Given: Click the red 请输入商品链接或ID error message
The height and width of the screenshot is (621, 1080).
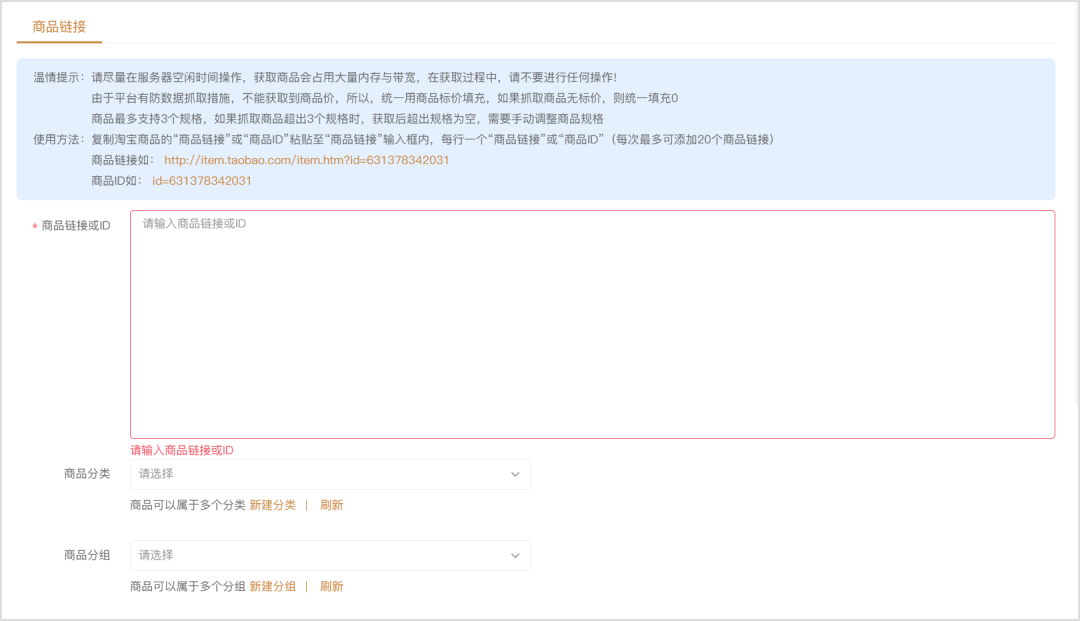Looking at the screenshot, I should point(182,450).
